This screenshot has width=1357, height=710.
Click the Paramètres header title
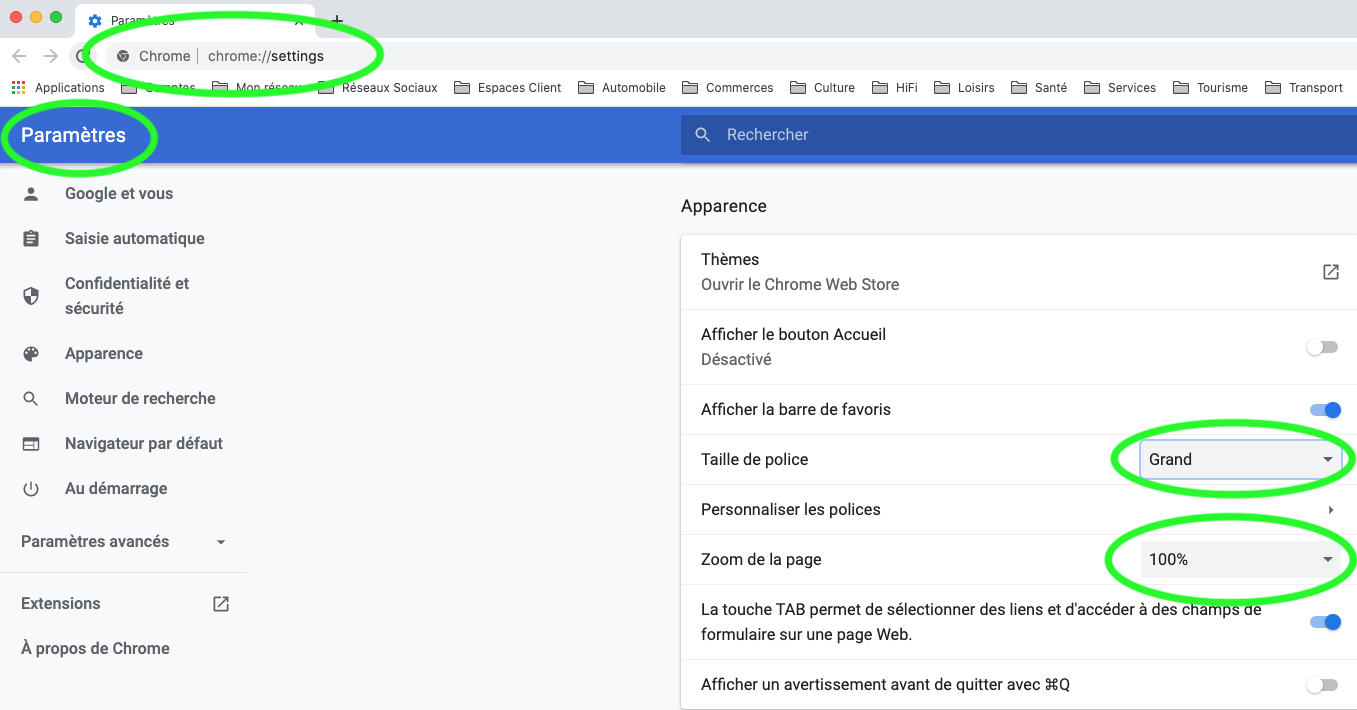tap(74, 135)
